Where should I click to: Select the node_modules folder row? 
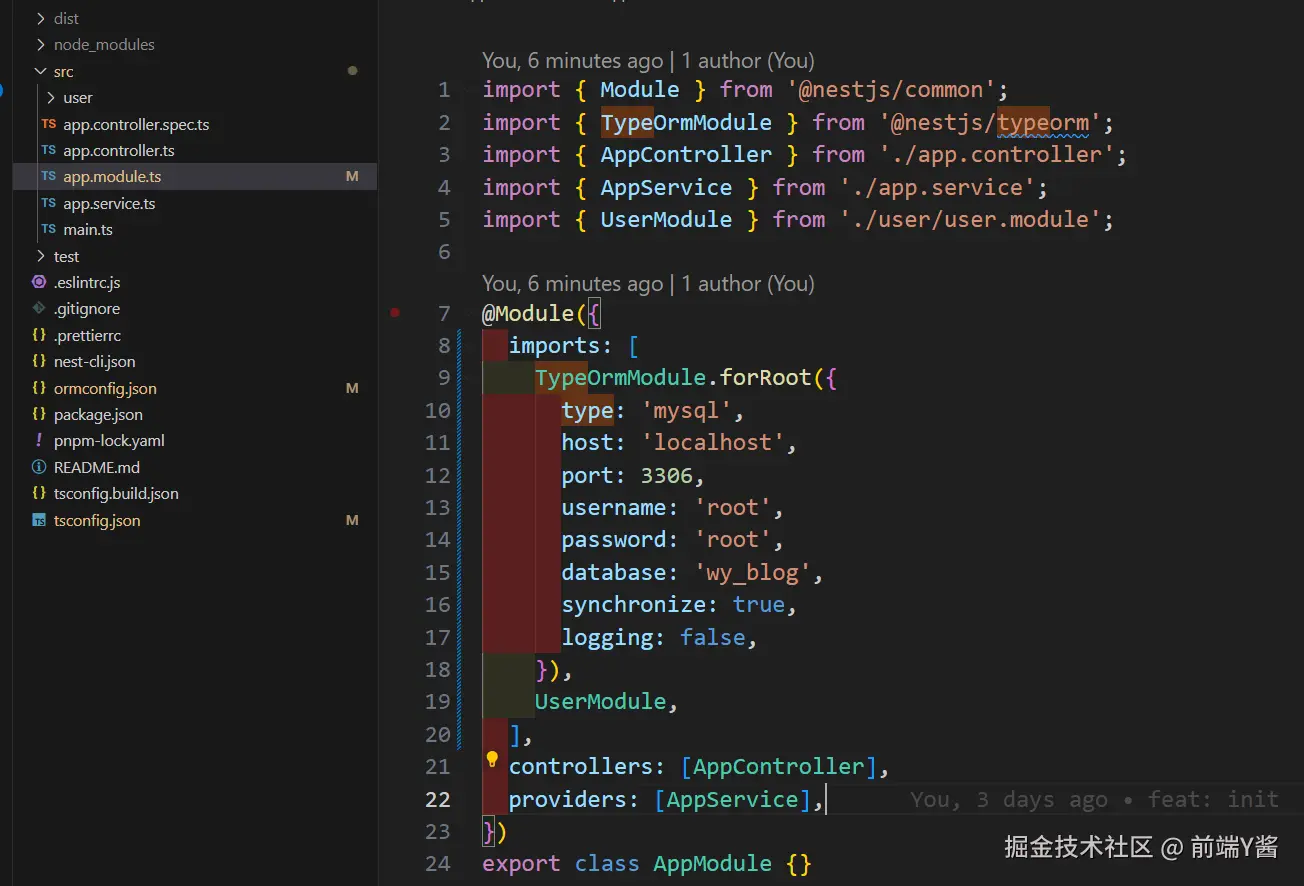195,45
